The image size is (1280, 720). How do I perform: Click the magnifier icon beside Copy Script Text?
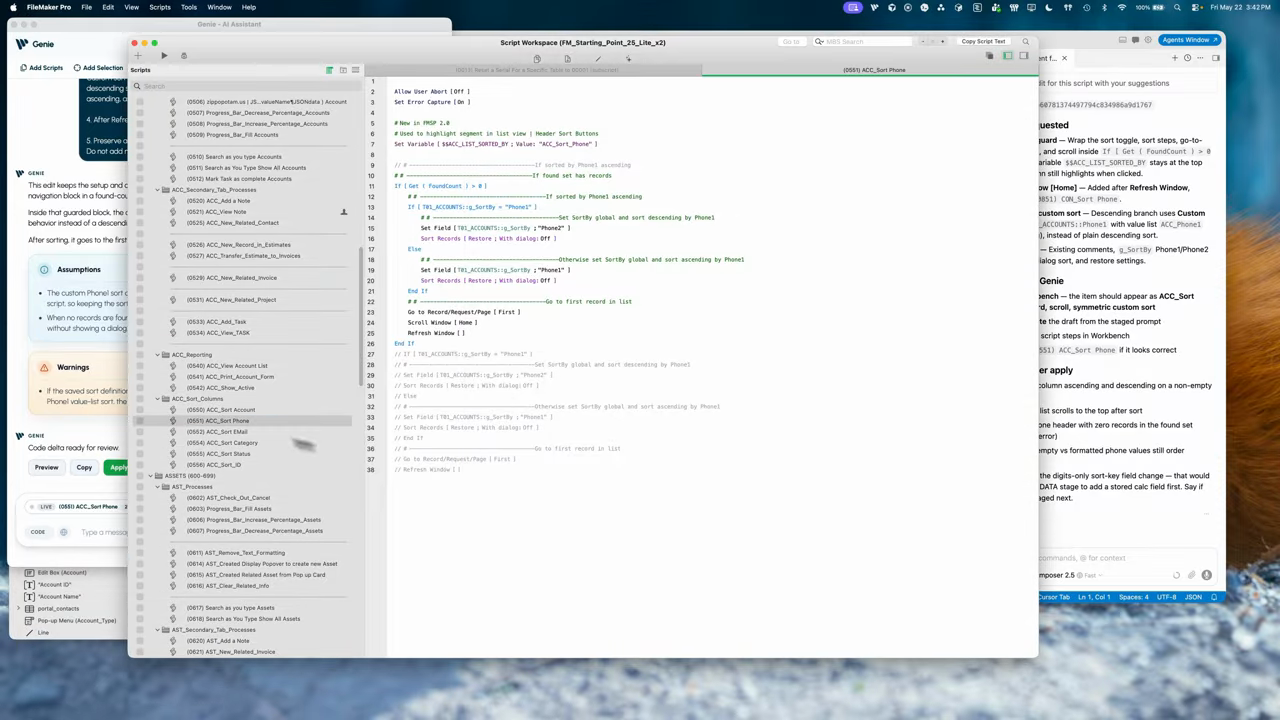pos(1025,42)
